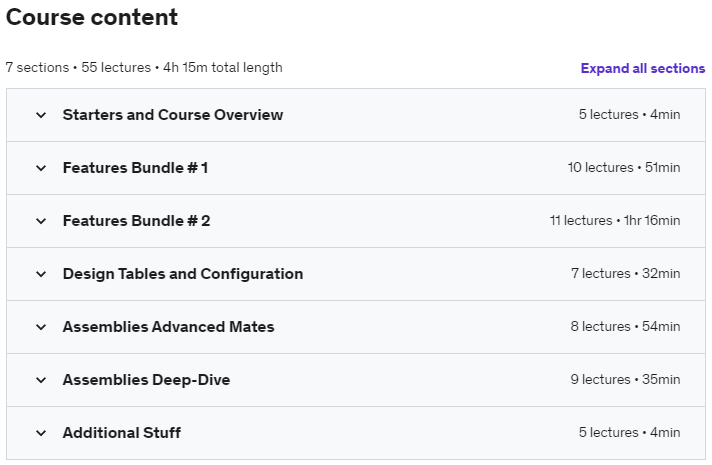Open the "Features Bundle # 1" section title
This screenshot has height=465, width=712.
(x=135, y=168)
